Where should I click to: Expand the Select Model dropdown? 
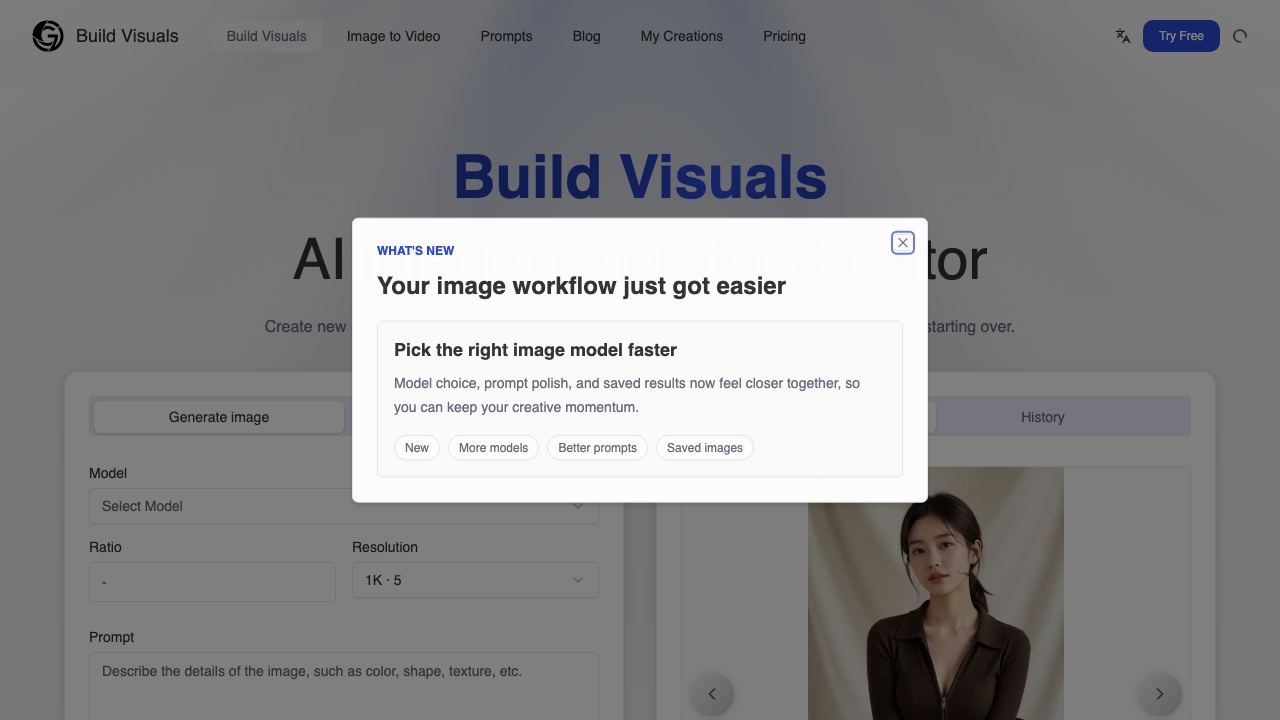344,506
